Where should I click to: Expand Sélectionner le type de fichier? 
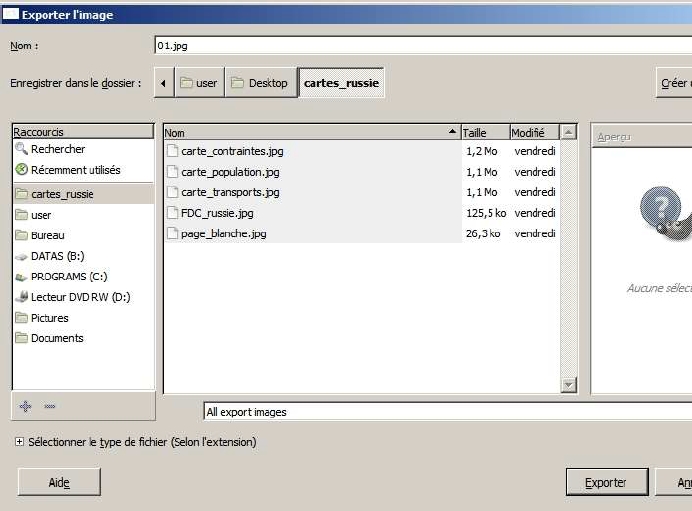(x=20, y=441)
